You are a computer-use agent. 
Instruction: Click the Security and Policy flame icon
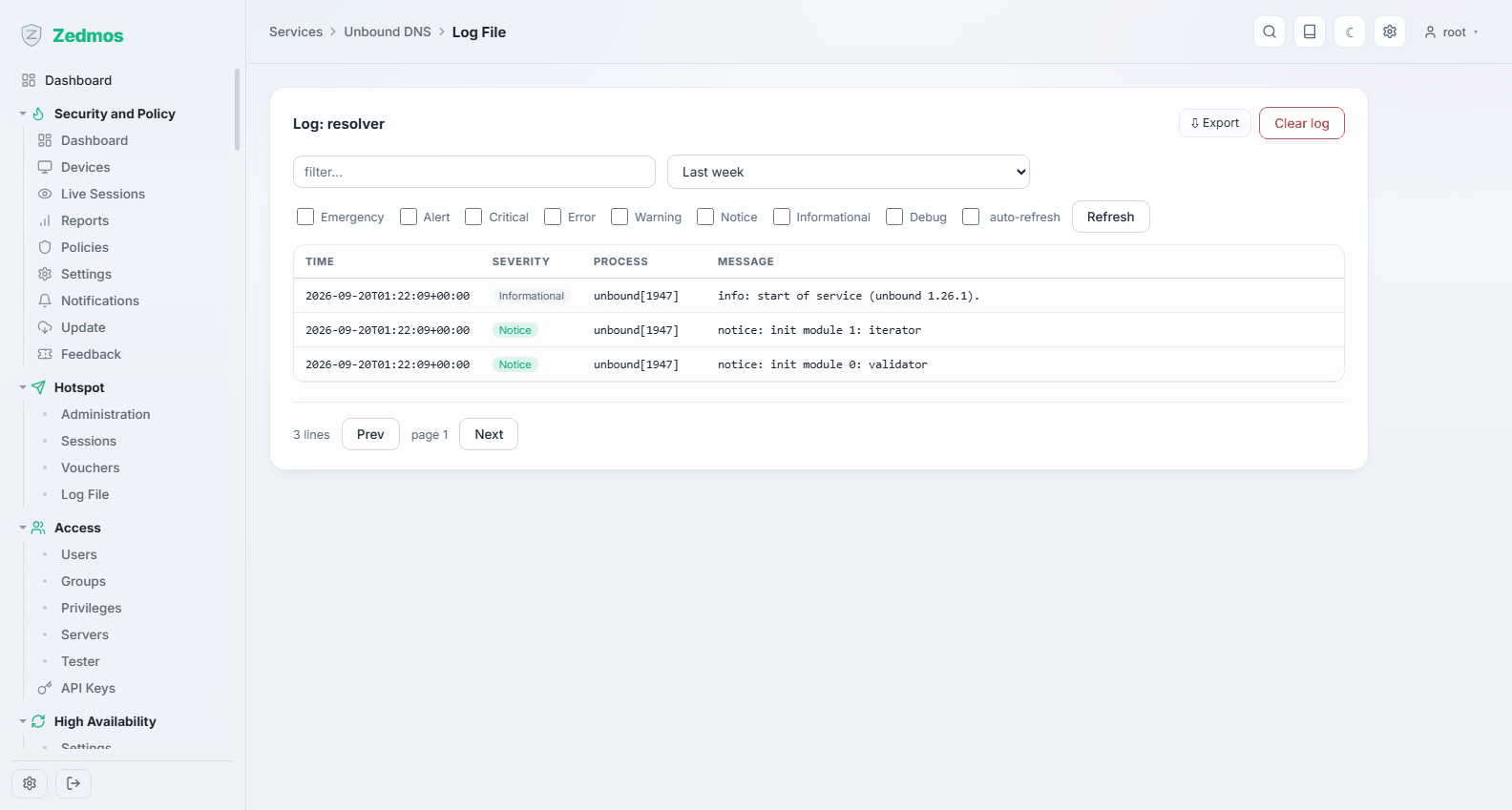[38, 114]
